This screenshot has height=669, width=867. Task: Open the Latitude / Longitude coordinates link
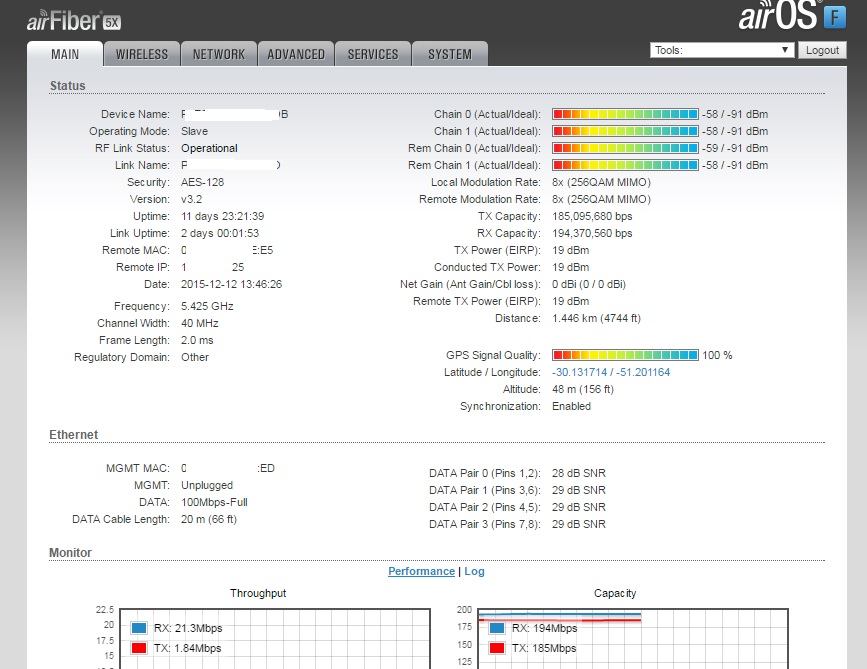pos(611,372)
